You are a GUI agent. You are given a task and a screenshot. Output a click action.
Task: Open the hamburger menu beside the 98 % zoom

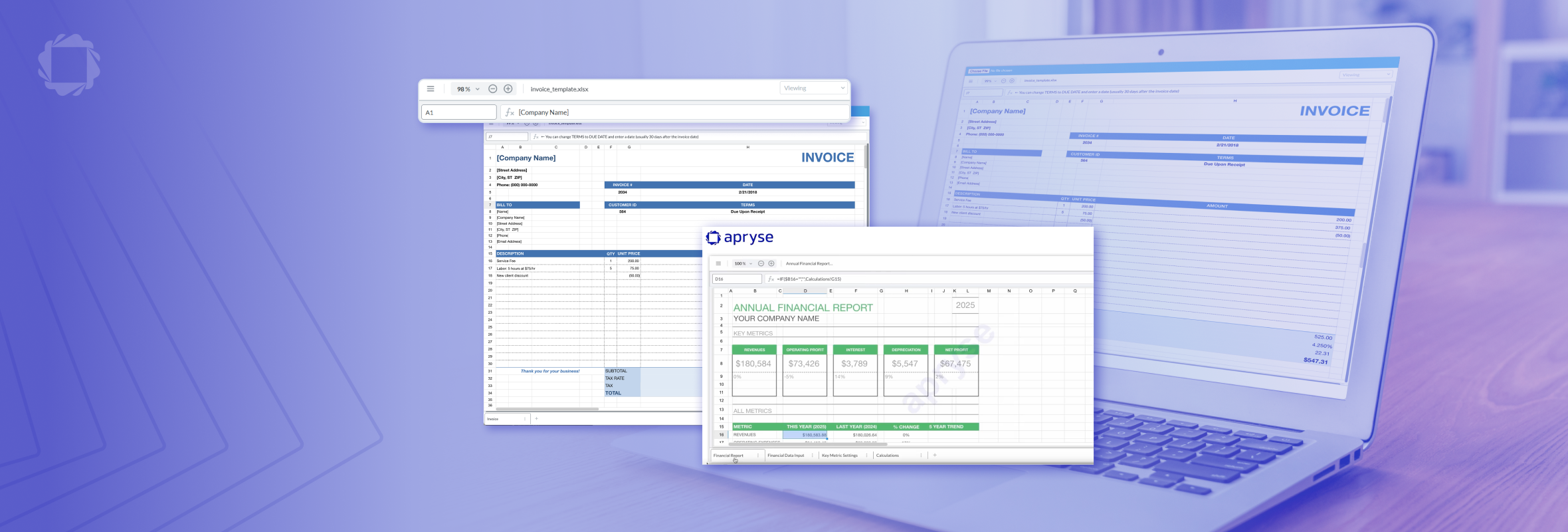coord(431,88)
